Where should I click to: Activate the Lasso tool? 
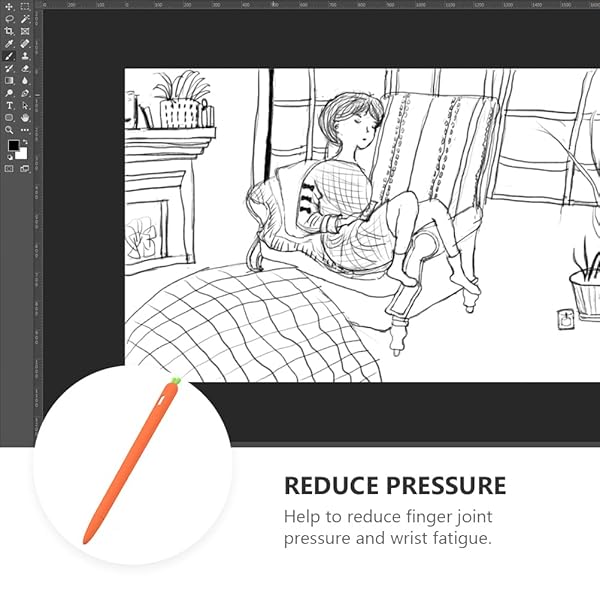(x=10, y=19)
